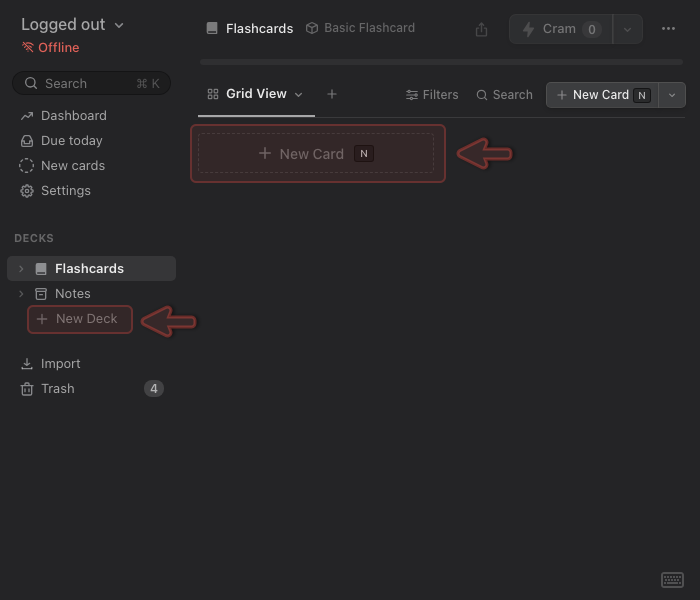Click the share/export icon in header

click(482, 29)
